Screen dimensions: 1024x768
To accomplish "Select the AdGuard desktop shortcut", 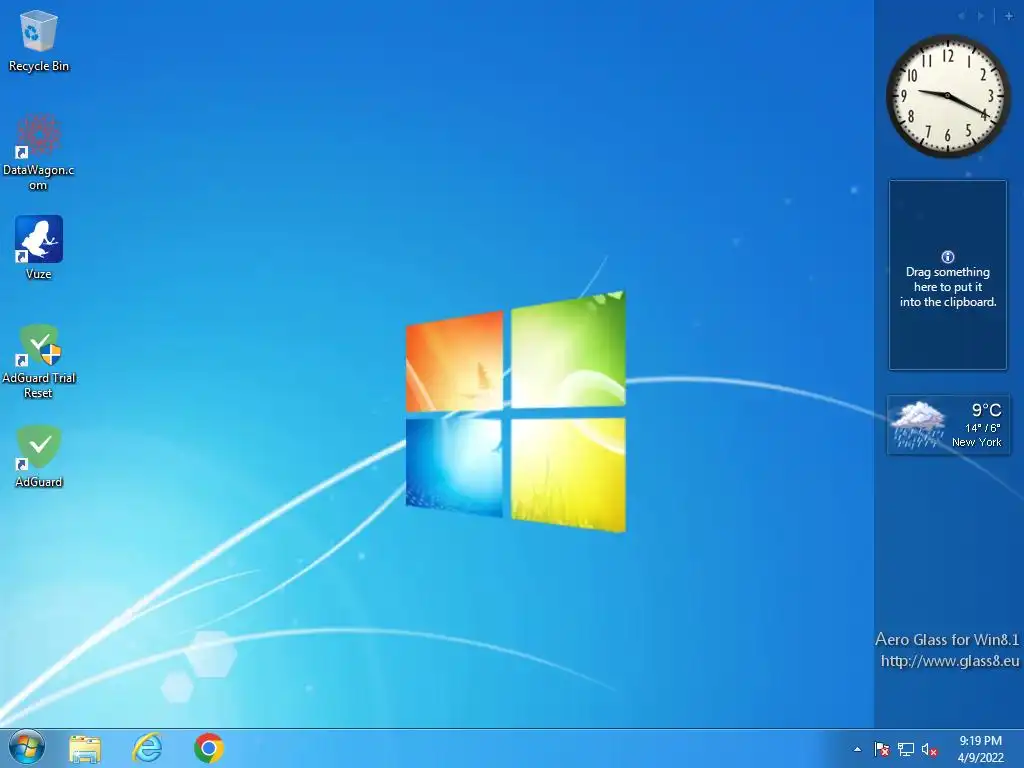I will 39,456.
